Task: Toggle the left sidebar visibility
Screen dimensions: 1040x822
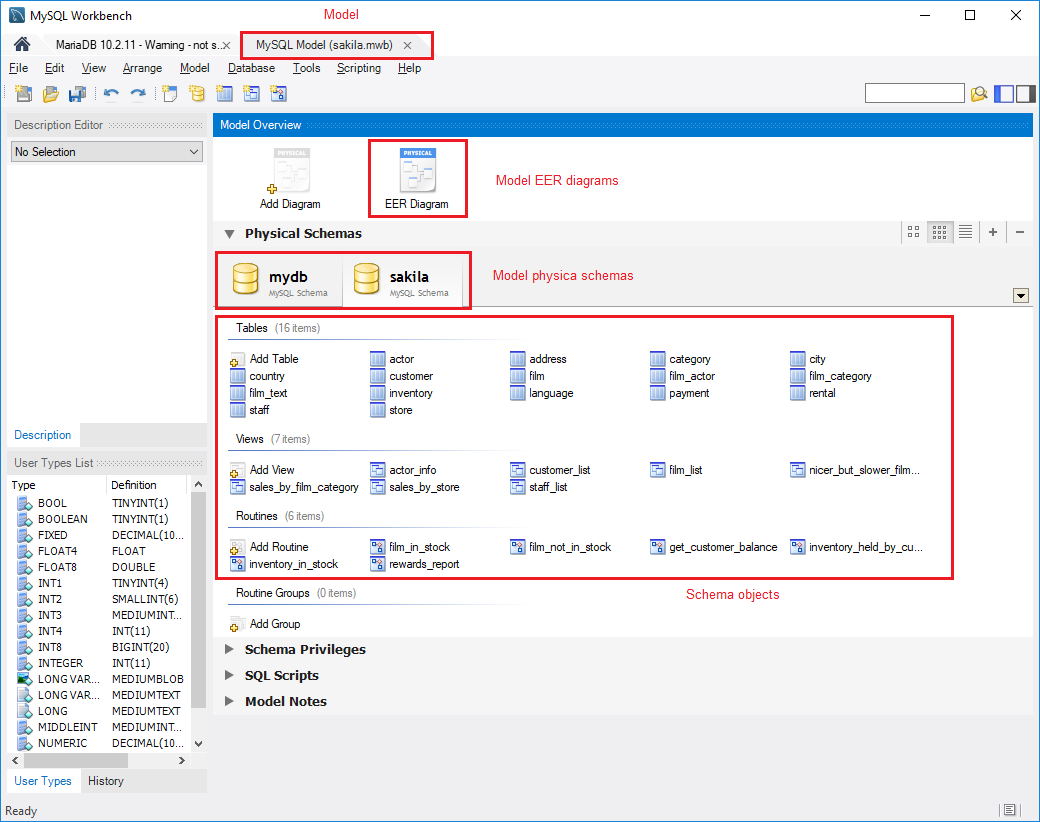Action: [1004, 94]
